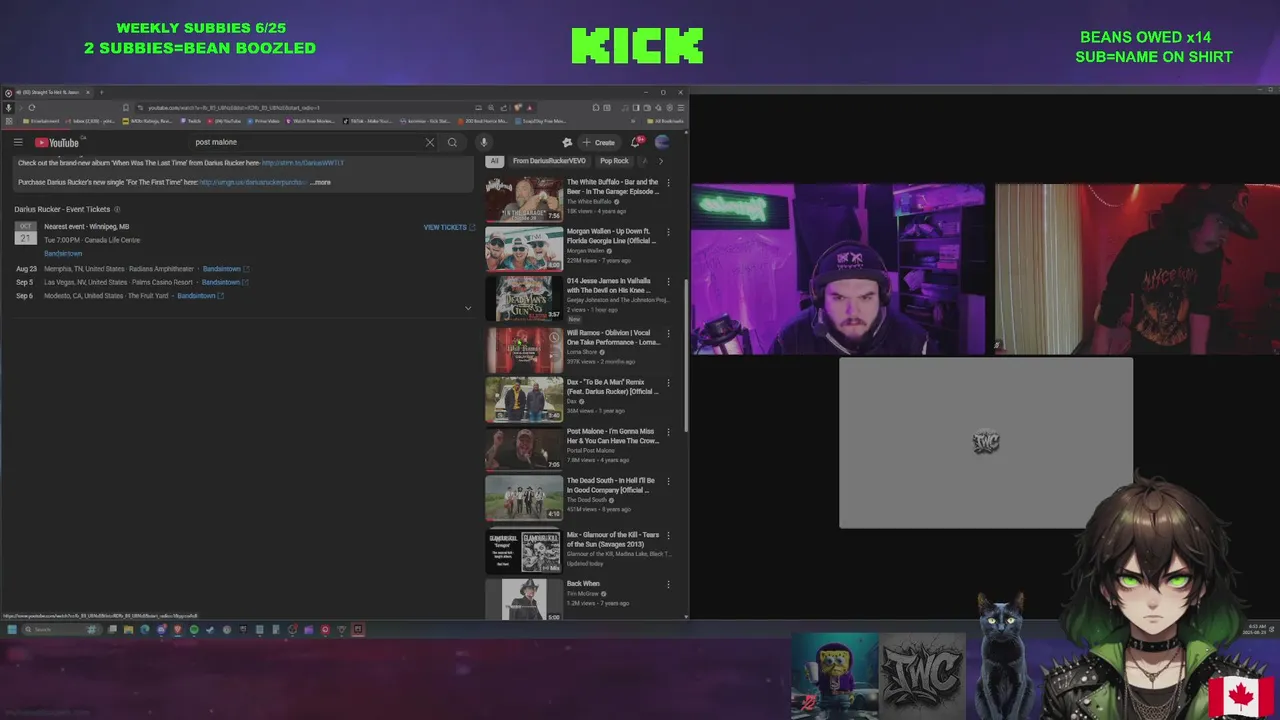
Task: Open options menu for Morgan Wallen video
Action: coord(669,233)
